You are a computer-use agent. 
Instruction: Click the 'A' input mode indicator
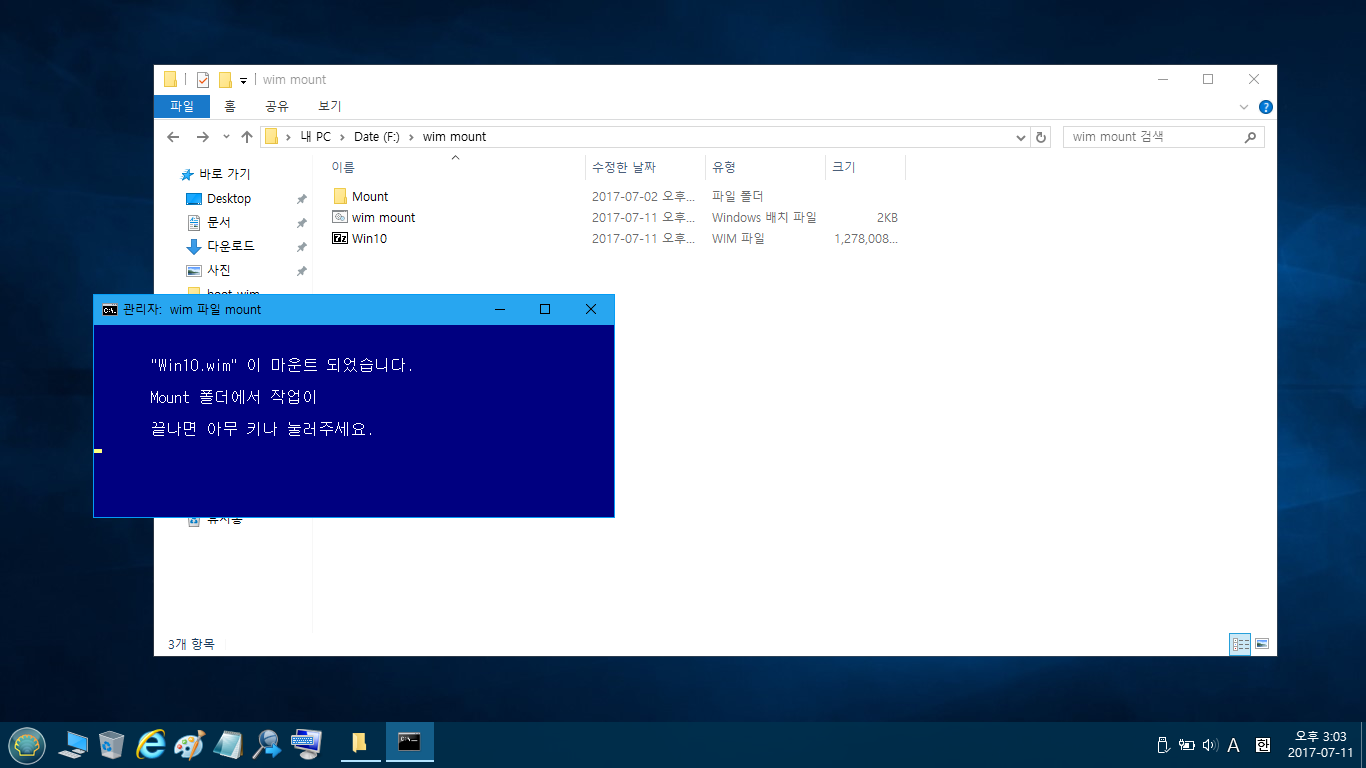coord(1233,745)
